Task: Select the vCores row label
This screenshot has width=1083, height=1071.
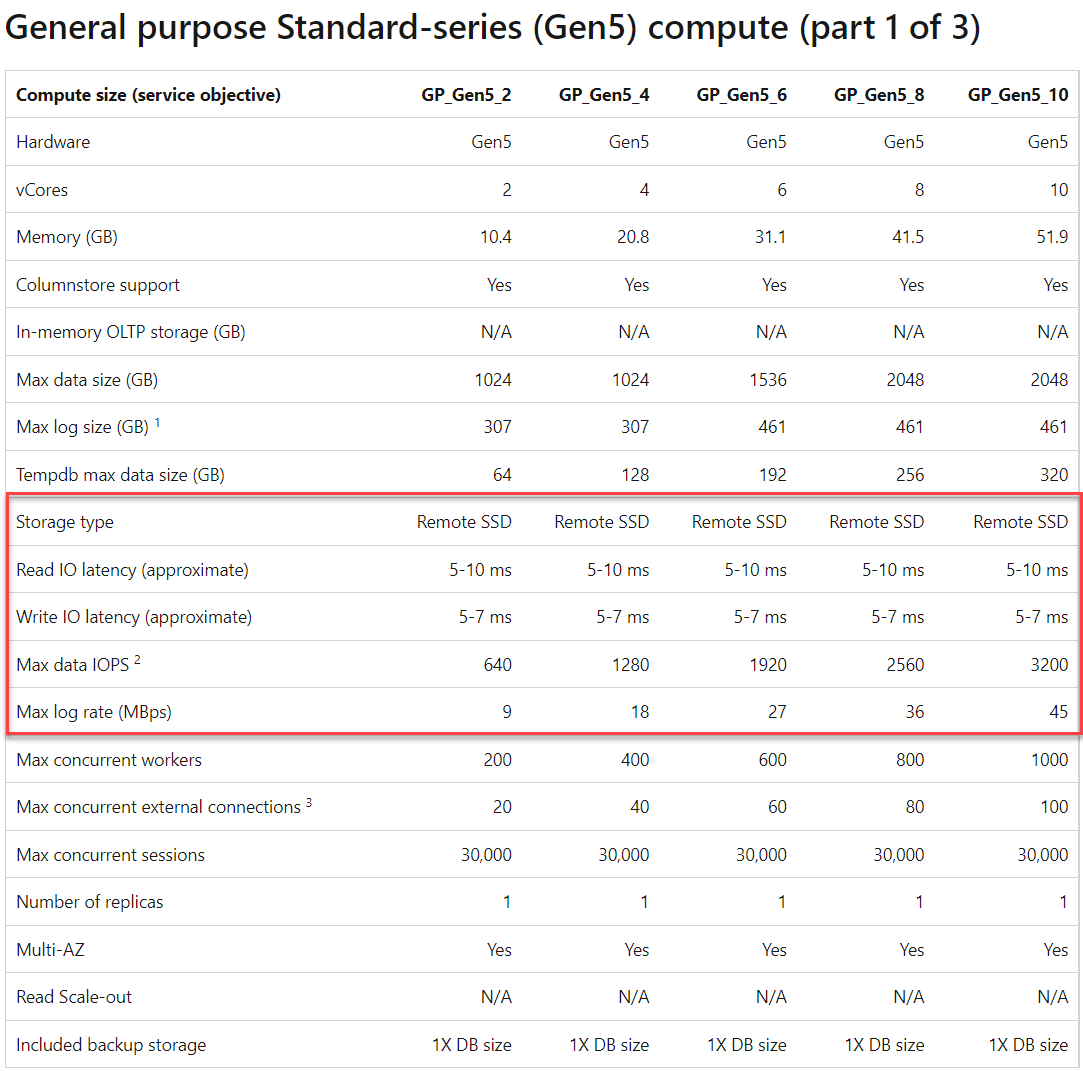Action: (x=42, y=190)
